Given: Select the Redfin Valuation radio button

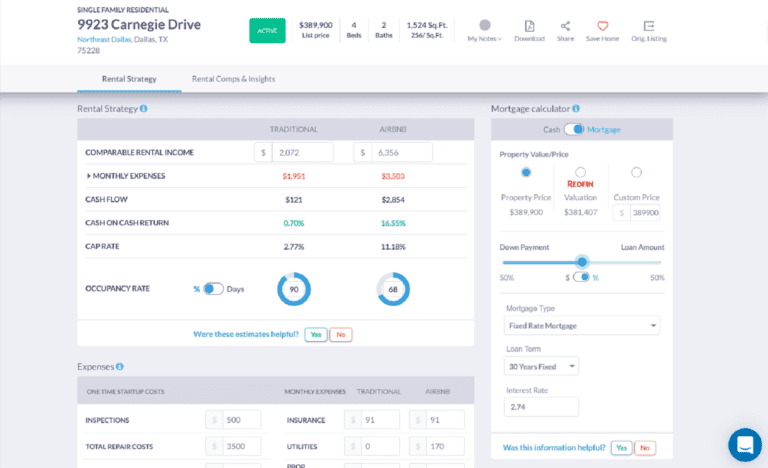Looking at the screenshot, I should (x=580, y=172).
